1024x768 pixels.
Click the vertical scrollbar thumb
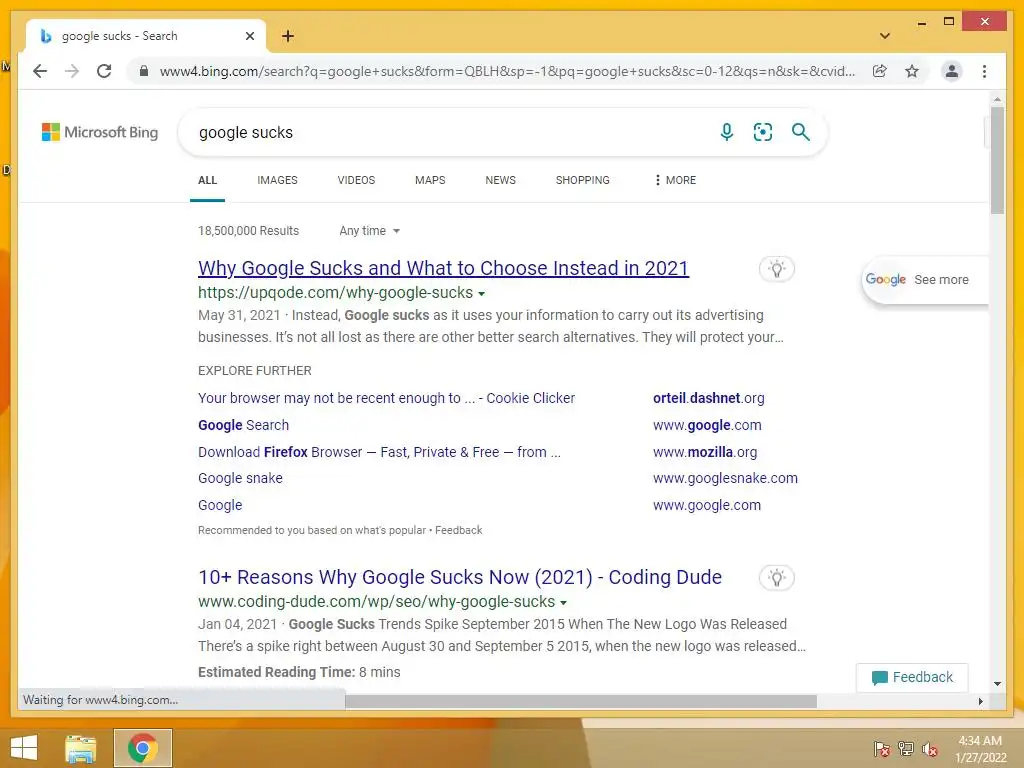click(997, 160)
